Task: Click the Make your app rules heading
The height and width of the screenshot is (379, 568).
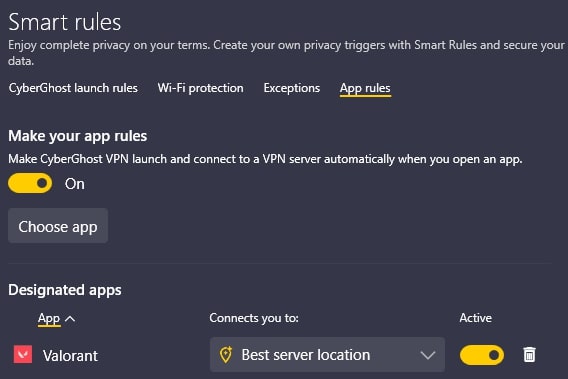Action: tap(78, 136)
